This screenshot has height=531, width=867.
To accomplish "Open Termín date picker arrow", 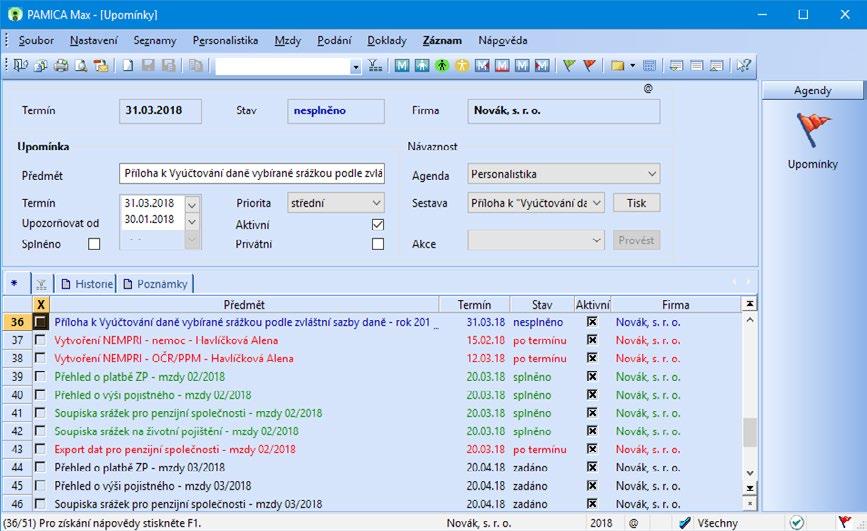I will 192,205.
